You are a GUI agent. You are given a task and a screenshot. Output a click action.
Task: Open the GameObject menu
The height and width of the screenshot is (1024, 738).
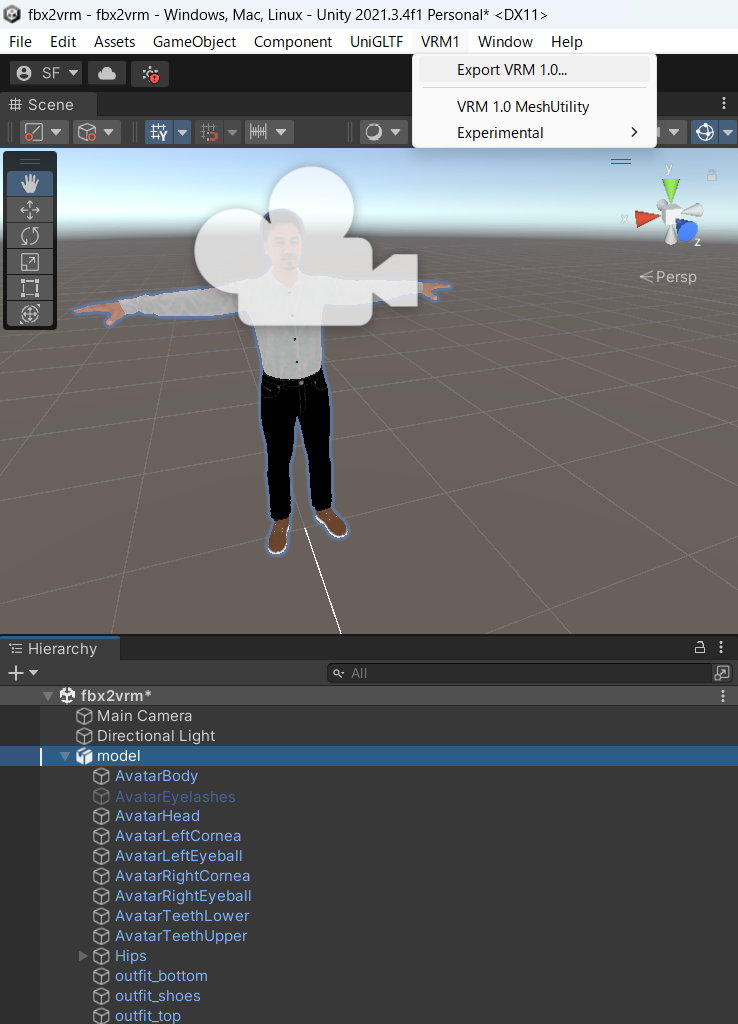click(194, 42)
